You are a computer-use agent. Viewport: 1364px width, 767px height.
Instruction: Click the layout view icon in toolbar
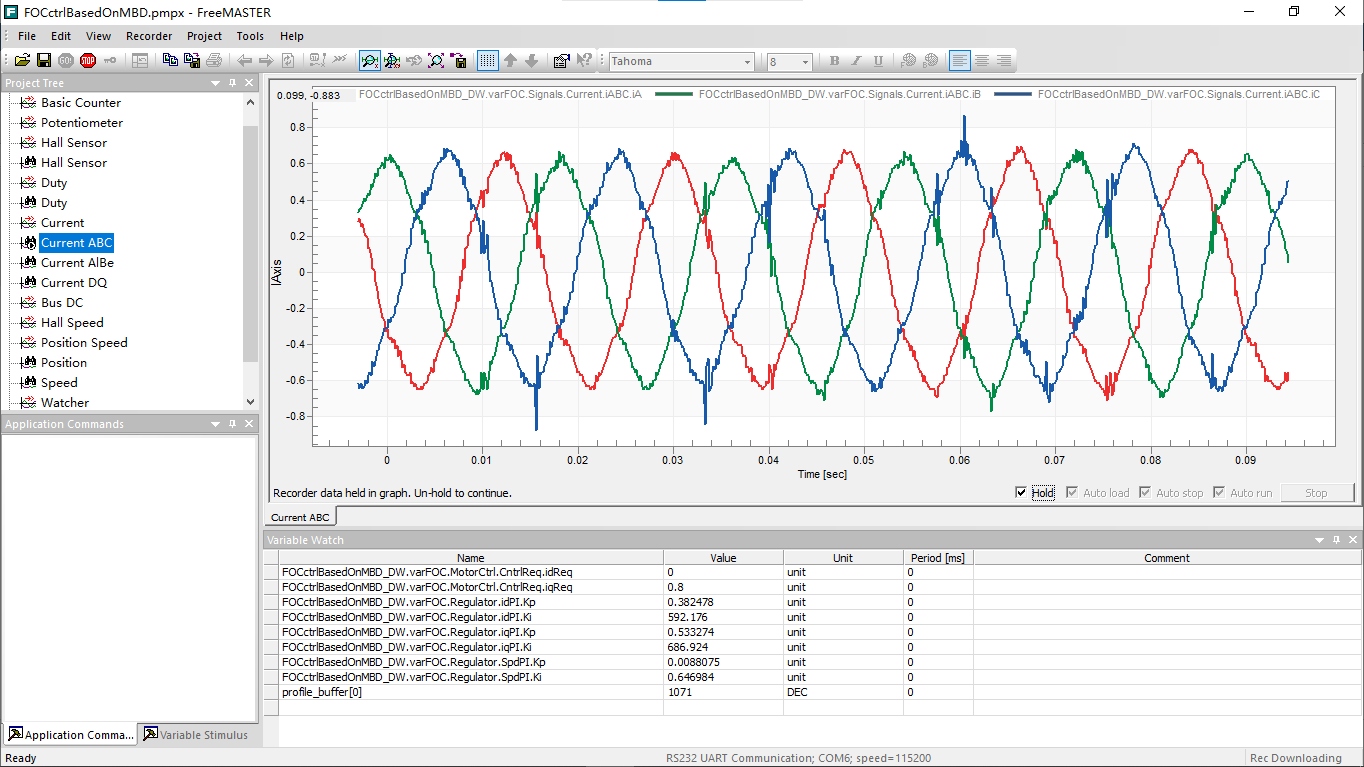(140, 61)
